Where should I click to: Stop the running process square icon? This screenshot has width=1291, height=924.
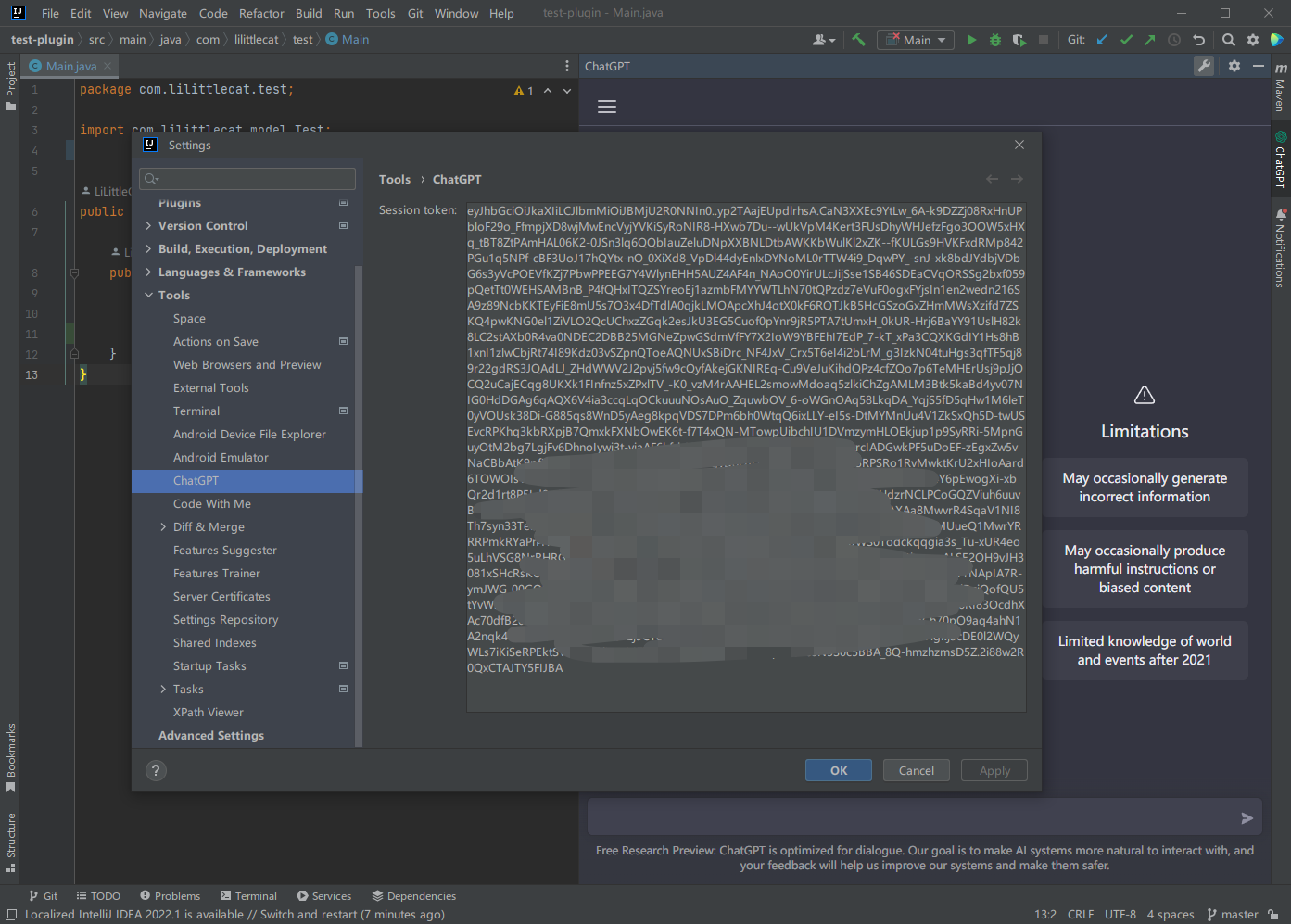[x=1044, y=40]
